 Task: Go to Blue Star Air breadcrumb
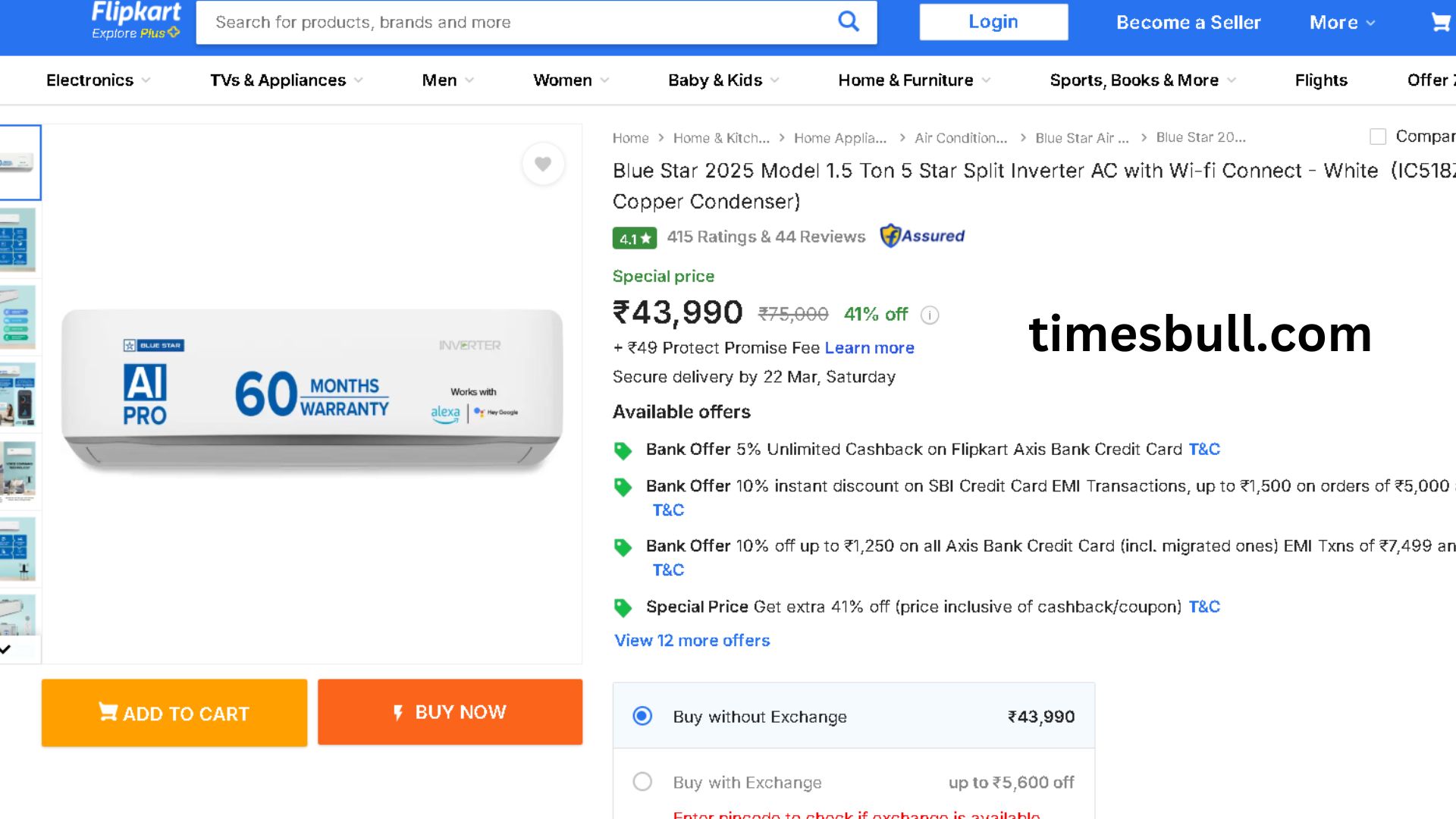coord(1082,138)
